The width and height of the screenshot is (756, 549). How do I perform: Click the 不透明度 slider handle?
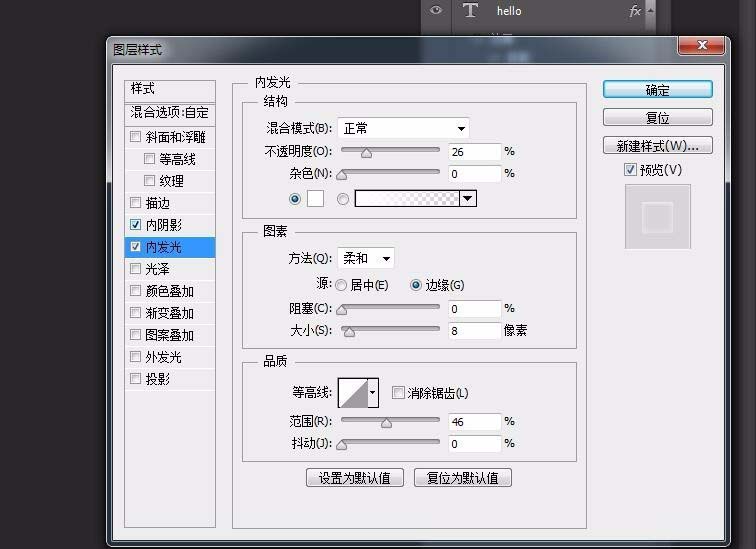coord(366,153)
